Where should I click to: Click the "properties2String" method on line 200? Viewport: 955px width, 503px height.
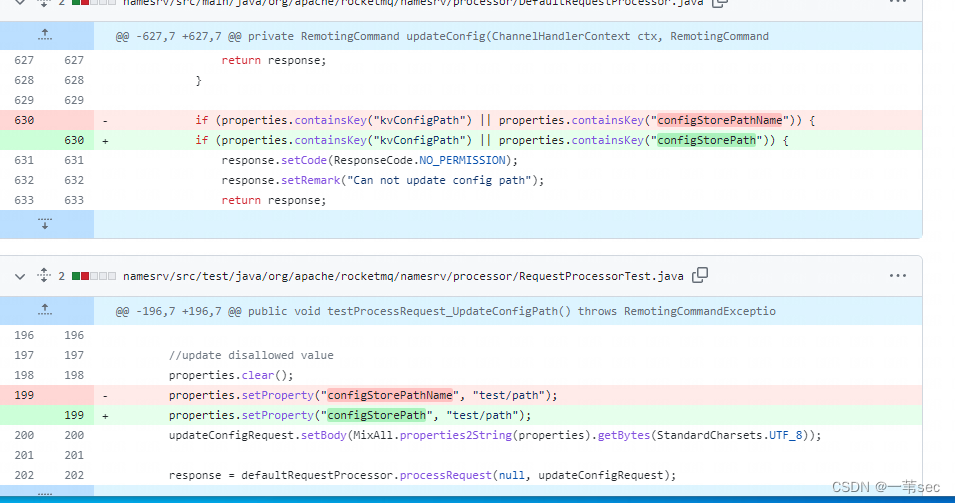tap(456, 435)
